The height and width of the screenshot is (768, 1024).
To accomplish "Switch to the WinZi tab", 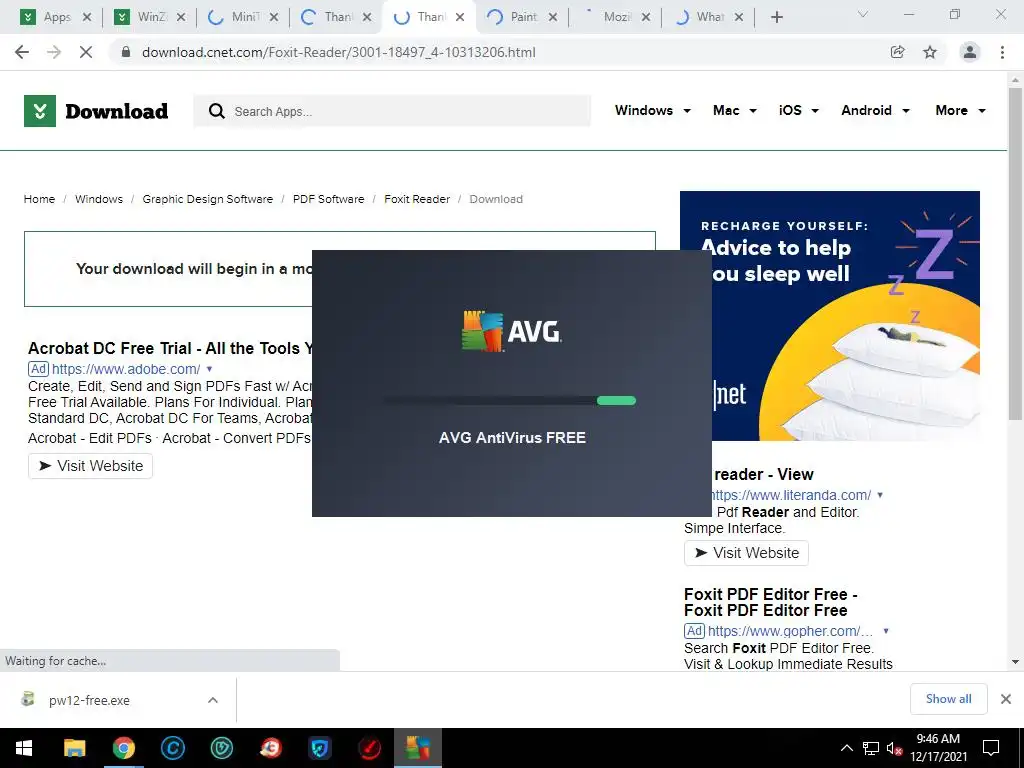I will [x=150, y=17].
